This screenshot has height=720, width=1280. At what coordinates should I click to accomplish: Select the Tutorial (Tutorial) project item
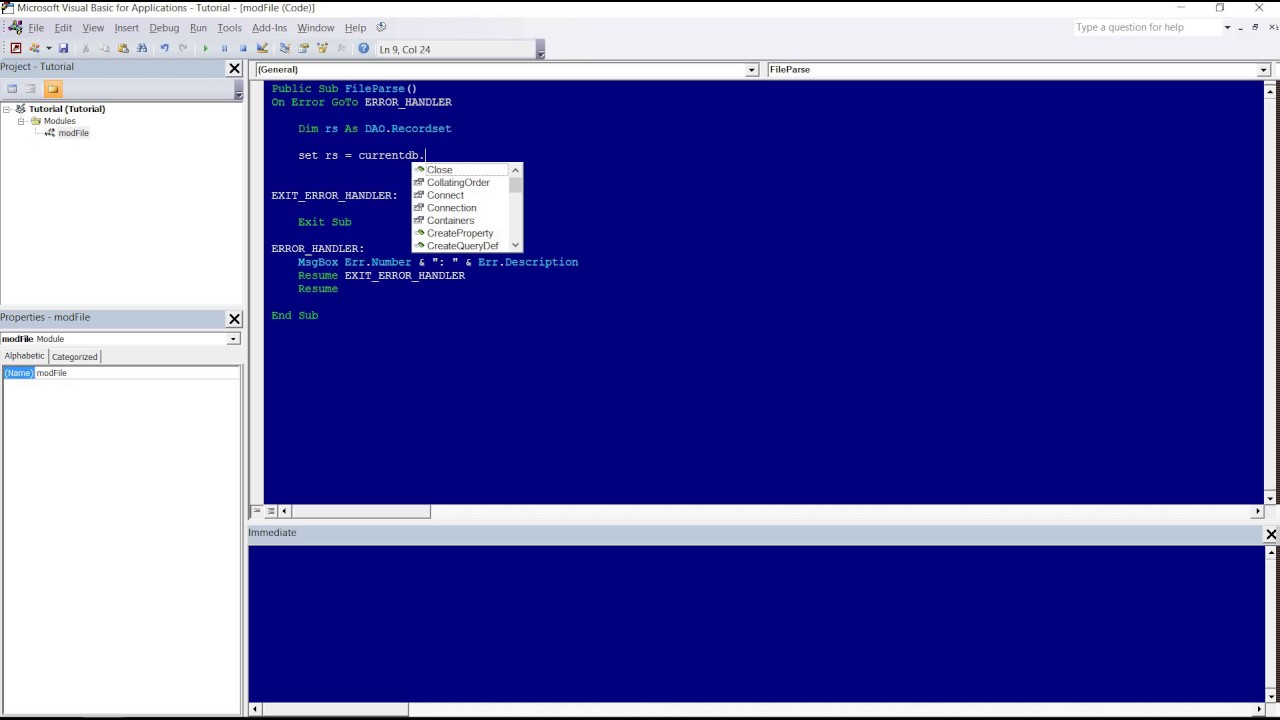click(x=67, y=109)
